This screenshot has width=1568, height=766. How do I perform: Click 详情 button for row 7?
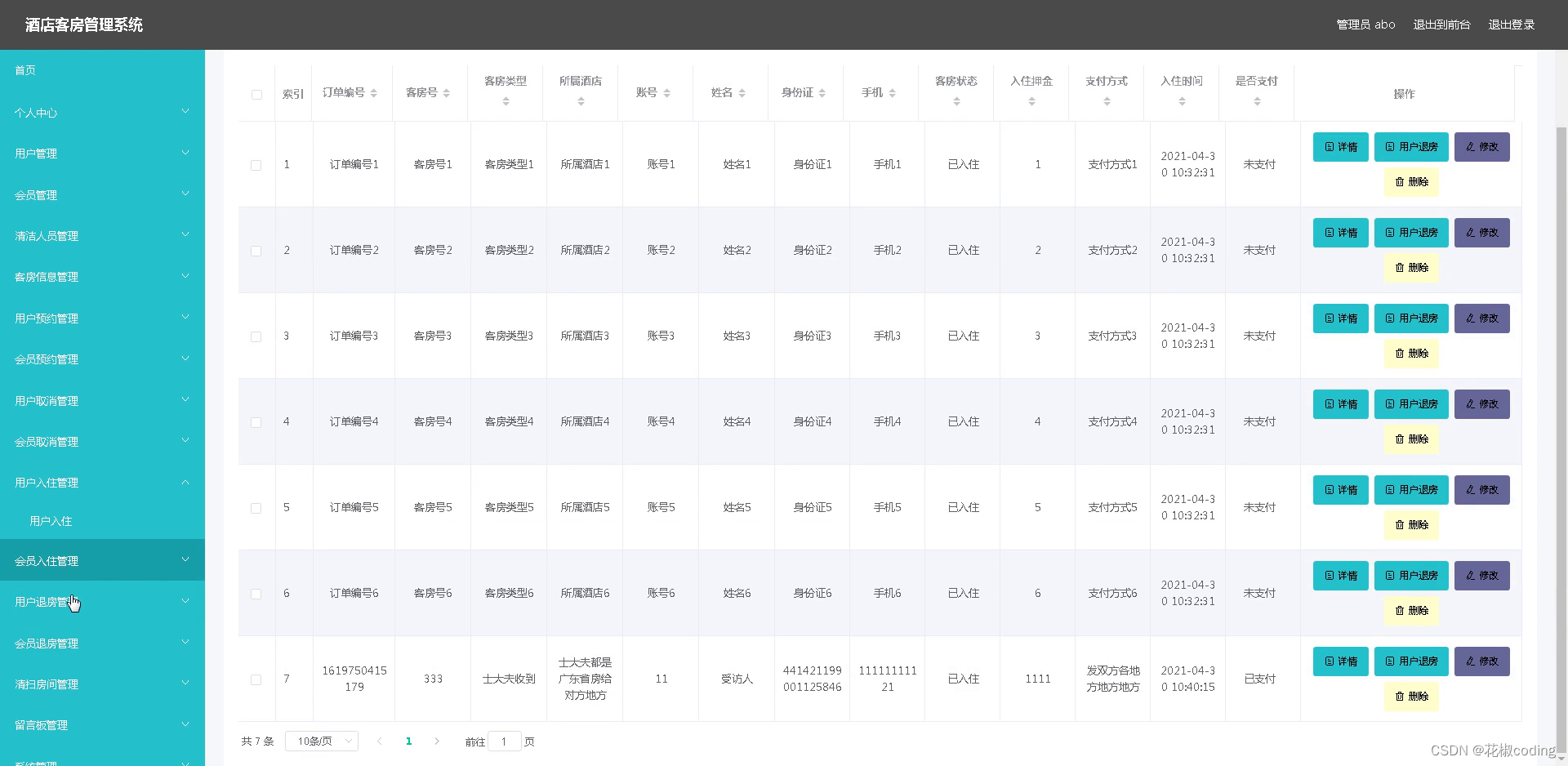(1340, 661)
